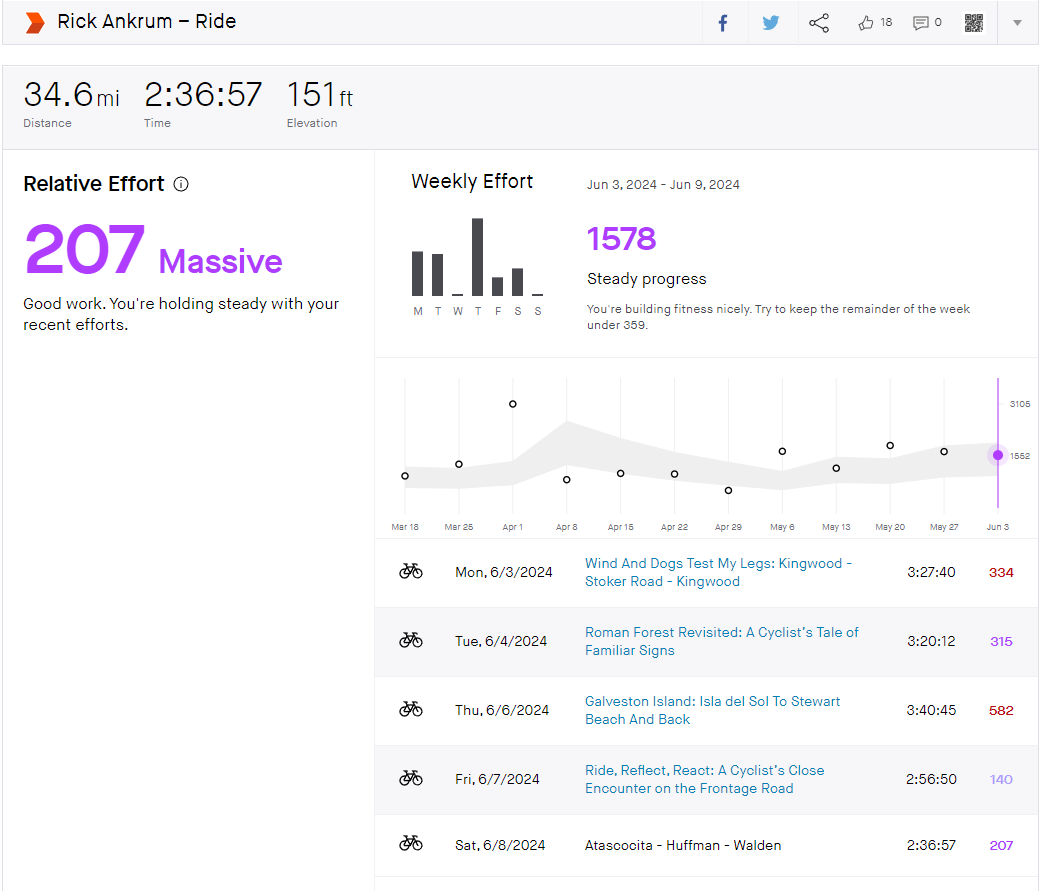Select the Apr 29 chart data point
This screenshot has height=891, width=1040.
[x=728, y=490]
